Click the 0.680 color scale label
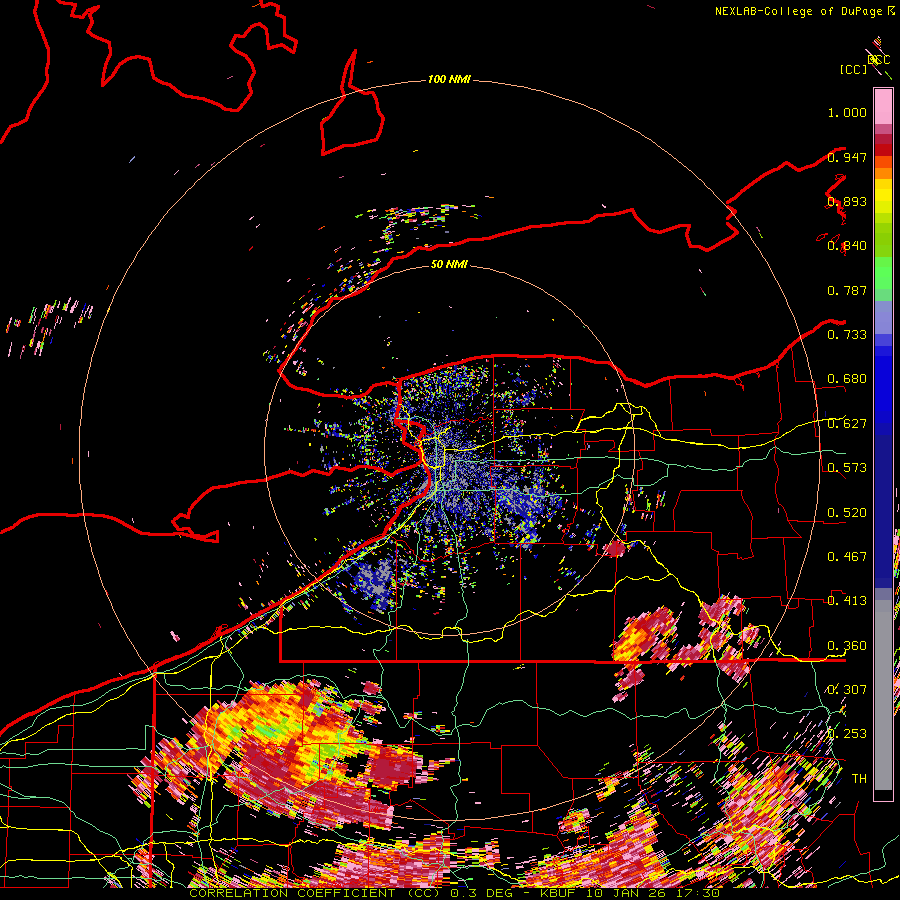 (x=847, y=379)
